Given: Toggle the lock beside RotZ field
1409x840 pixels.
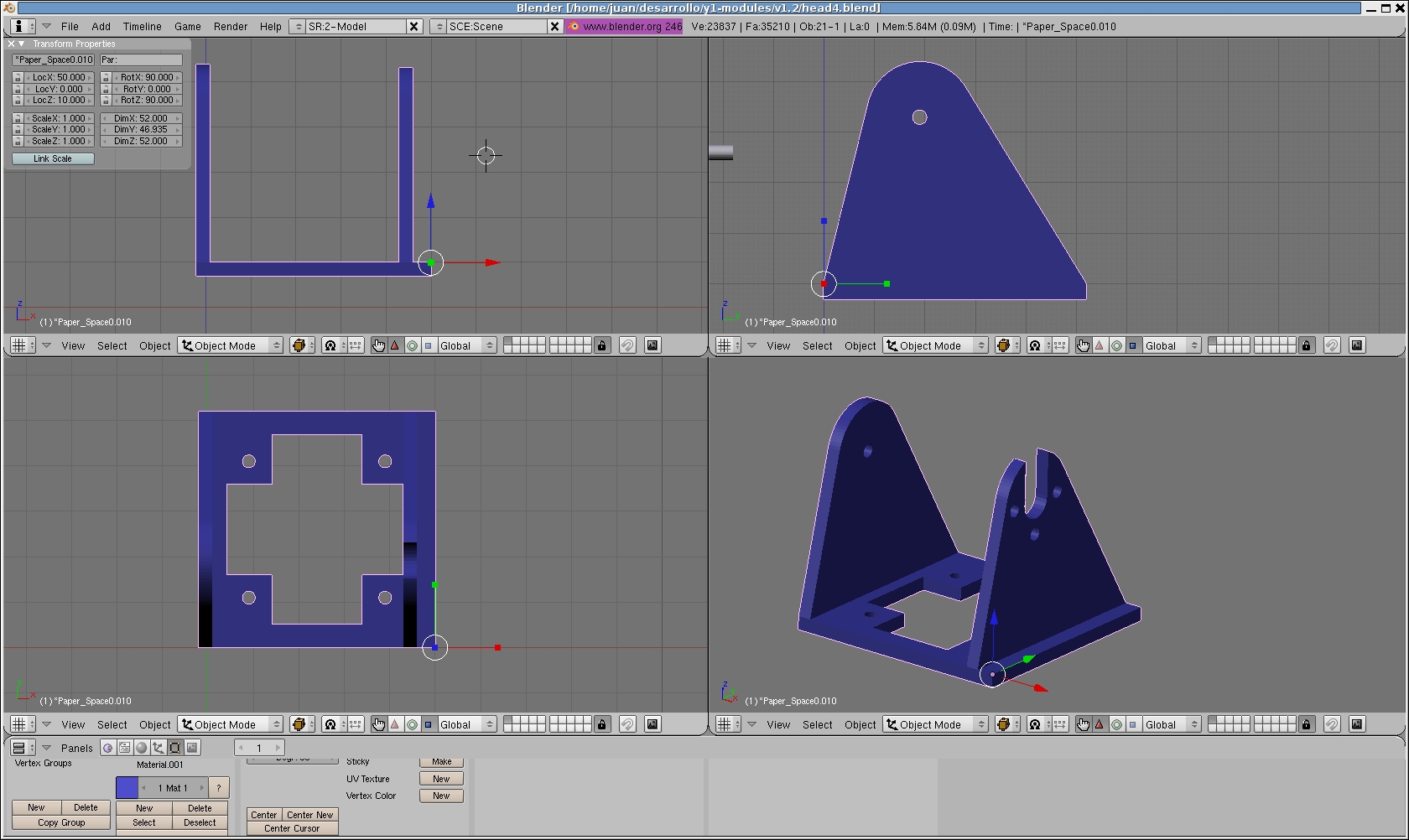Looking at the screenshot, I should click(x=106, y=101).
